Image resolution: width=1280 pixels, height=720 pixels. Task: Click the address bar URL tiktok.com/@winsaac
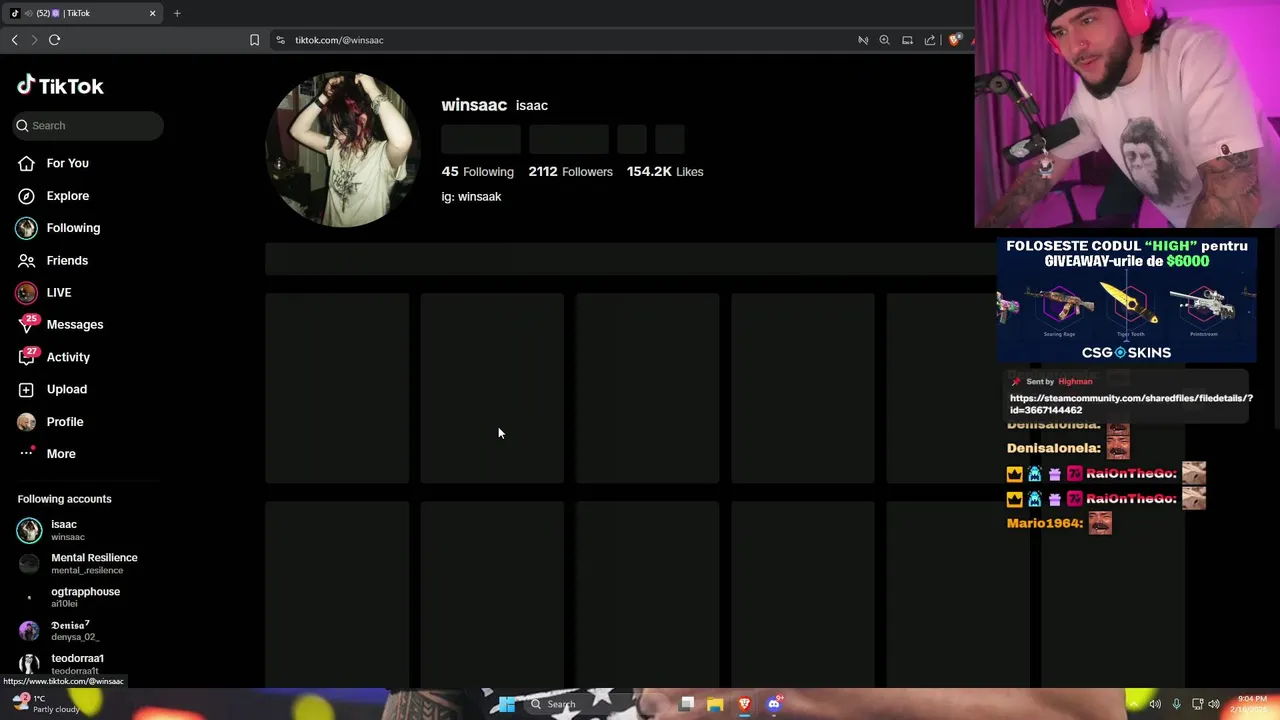pos(339,40)
